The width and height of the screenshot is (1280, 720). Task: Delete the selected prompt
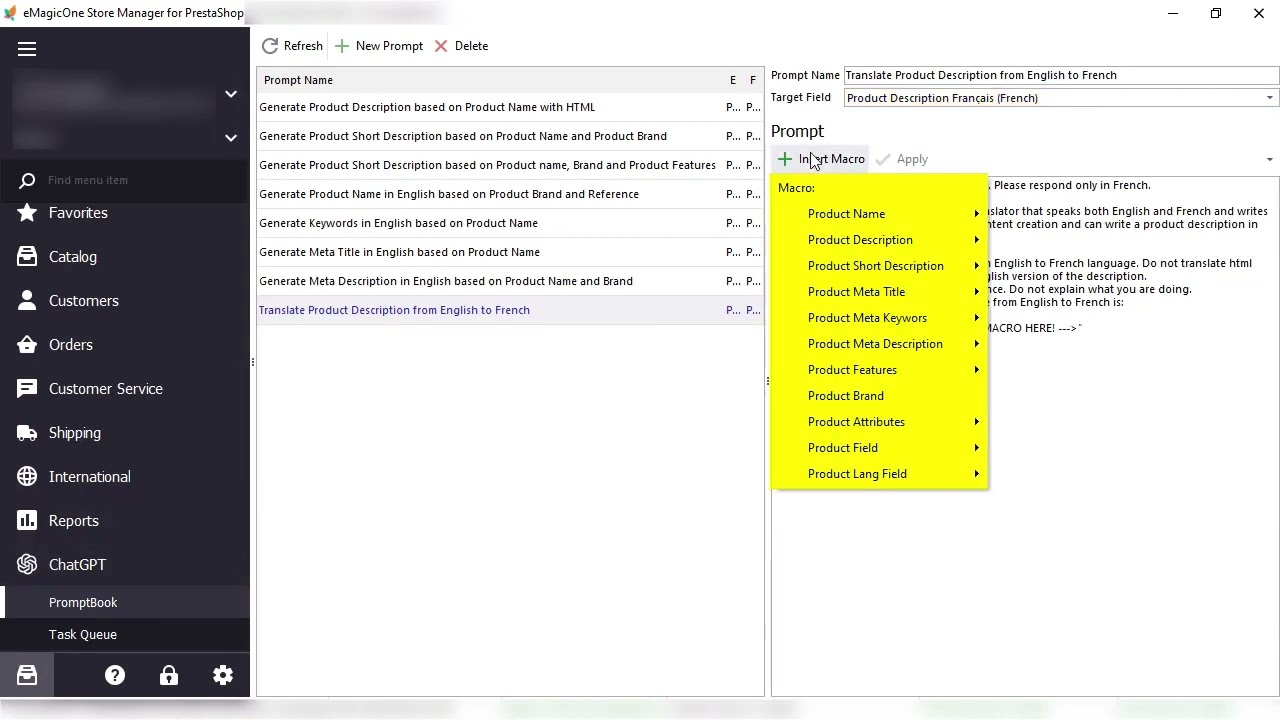pos(461,46)
